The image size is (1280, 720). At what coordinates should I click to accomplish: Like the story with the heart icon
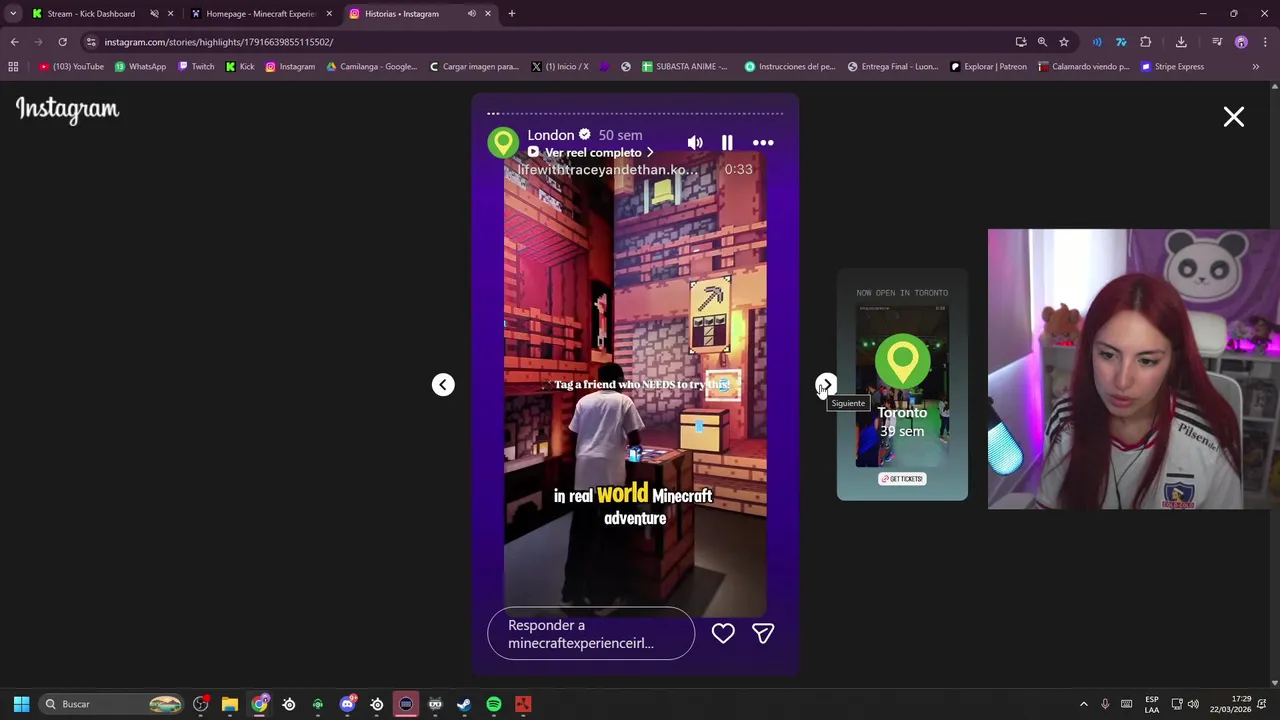click(x=723, y=633)
